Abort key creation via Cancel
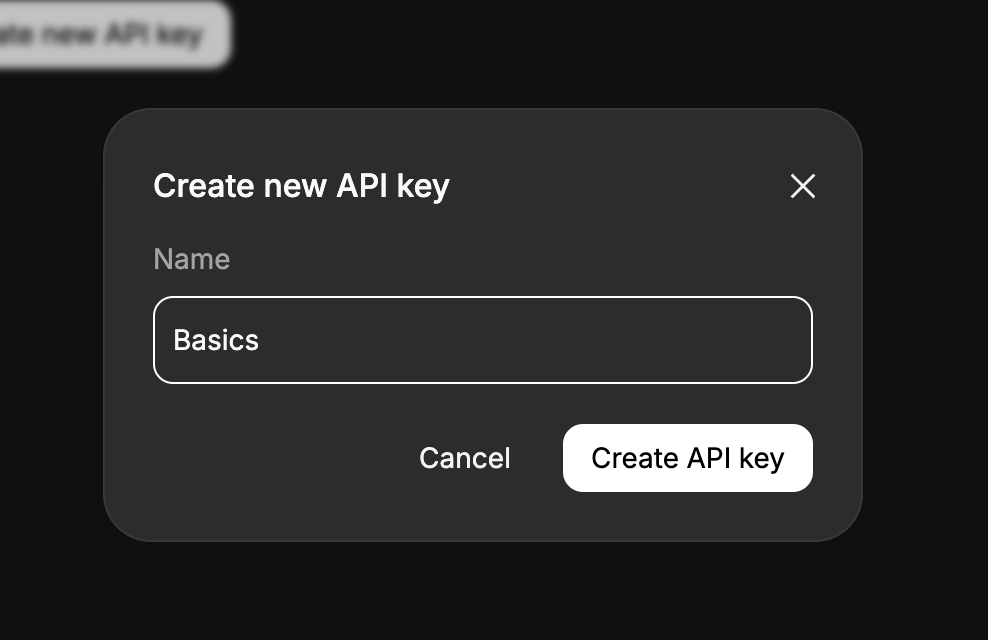Viewport: 988px width, 640px height. (464, 458)
